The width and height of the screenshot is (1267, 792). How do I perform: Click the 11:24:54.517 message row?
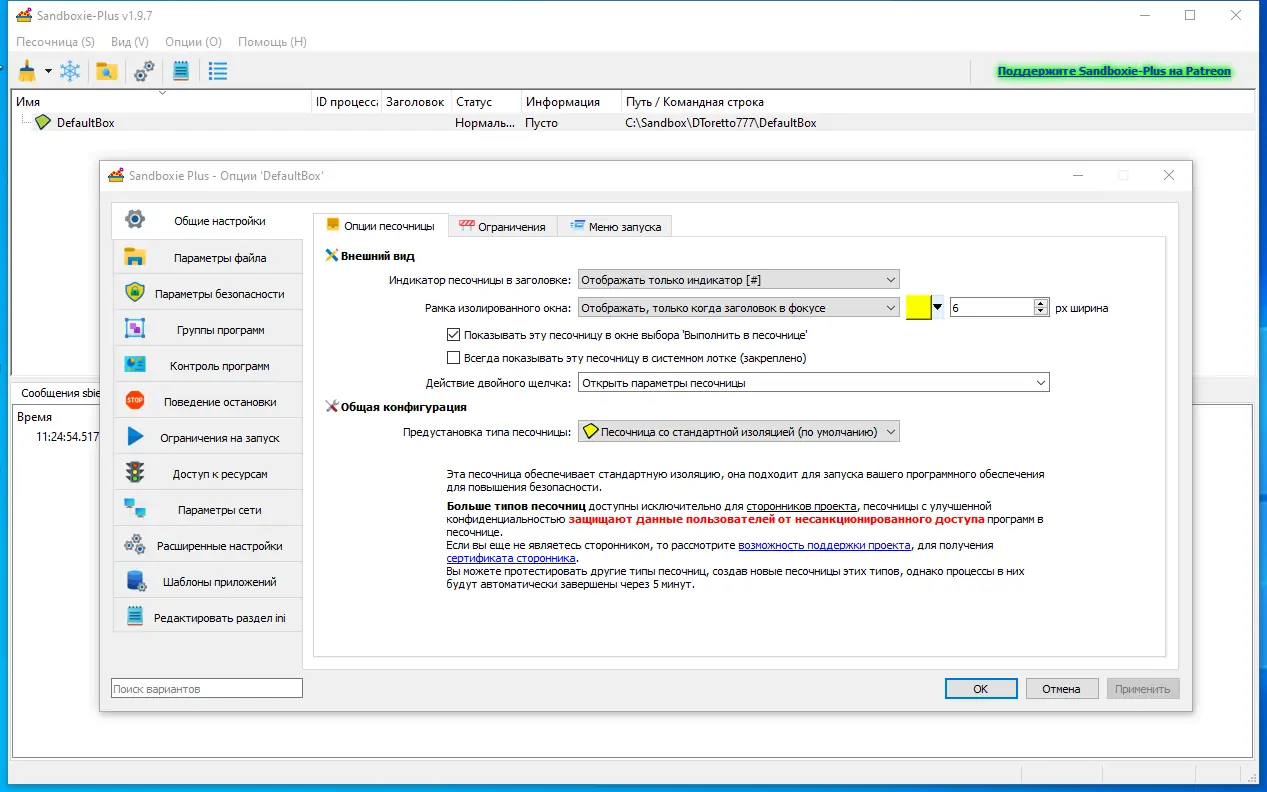point(67,437)
